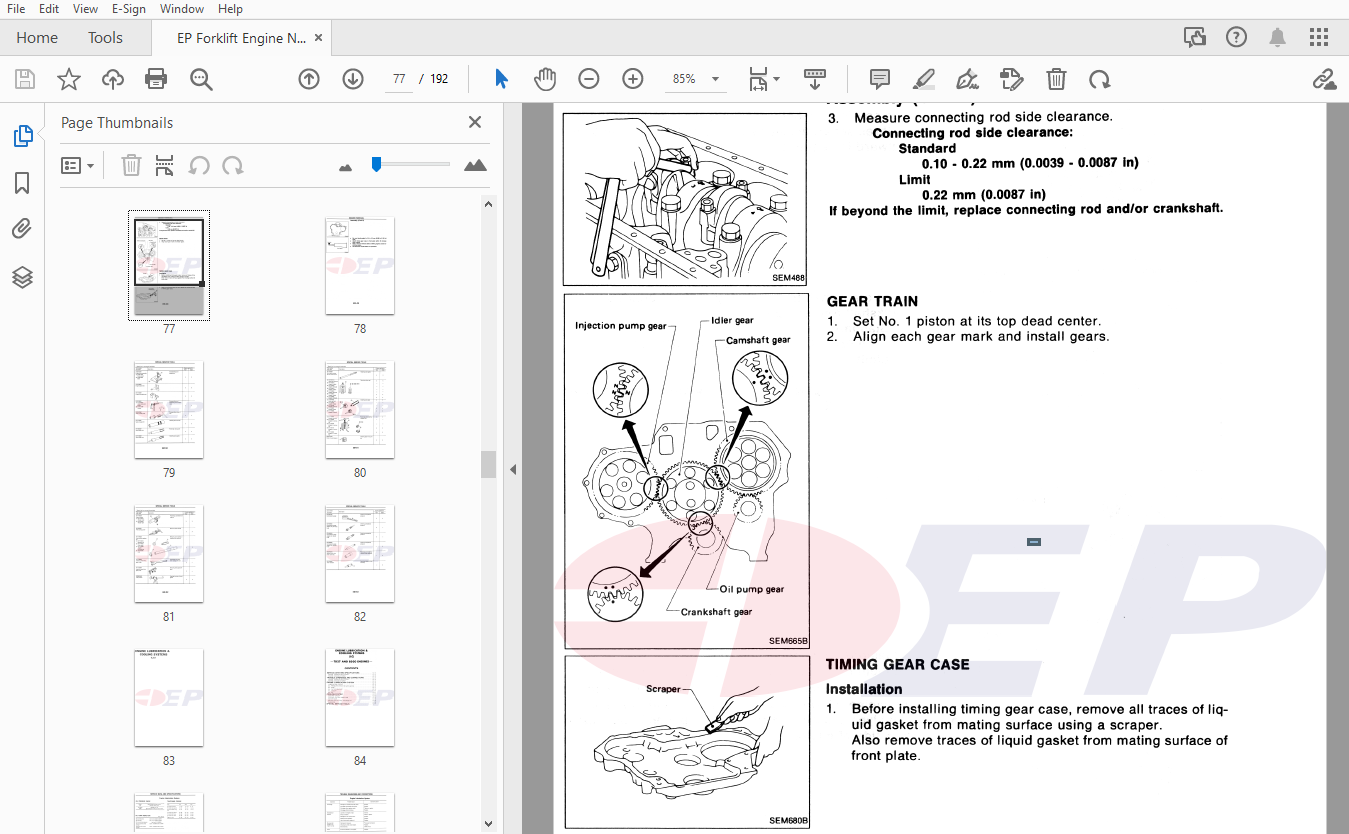The width and height of the screenshot is (1349, 834).
Task: Zoom in with plus circle icon
Action: 633,79
